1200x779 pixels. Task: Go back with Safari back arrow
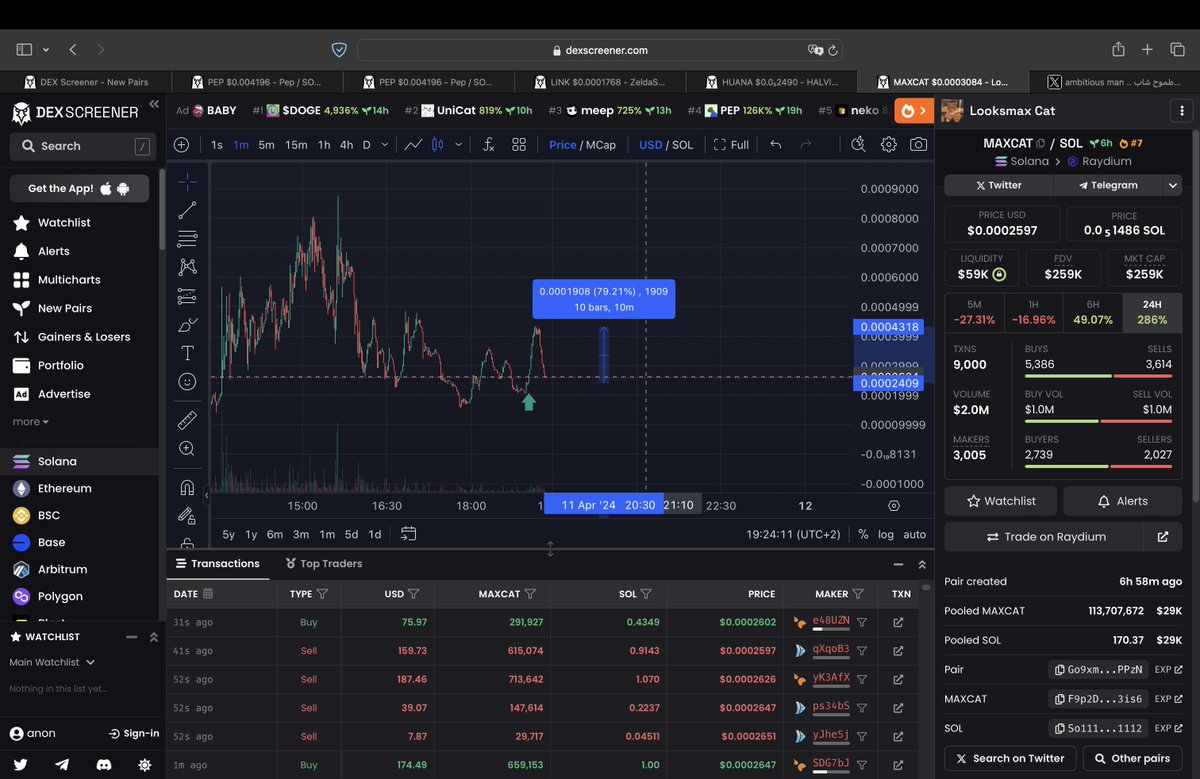(73, 49)
